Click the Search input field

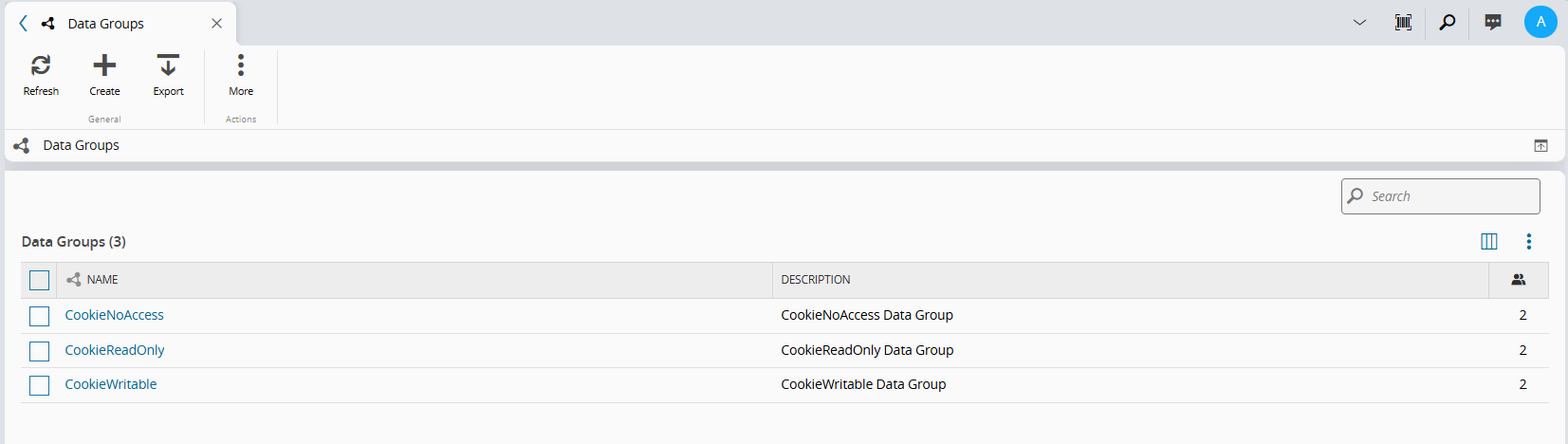[x=1440, y=196]
